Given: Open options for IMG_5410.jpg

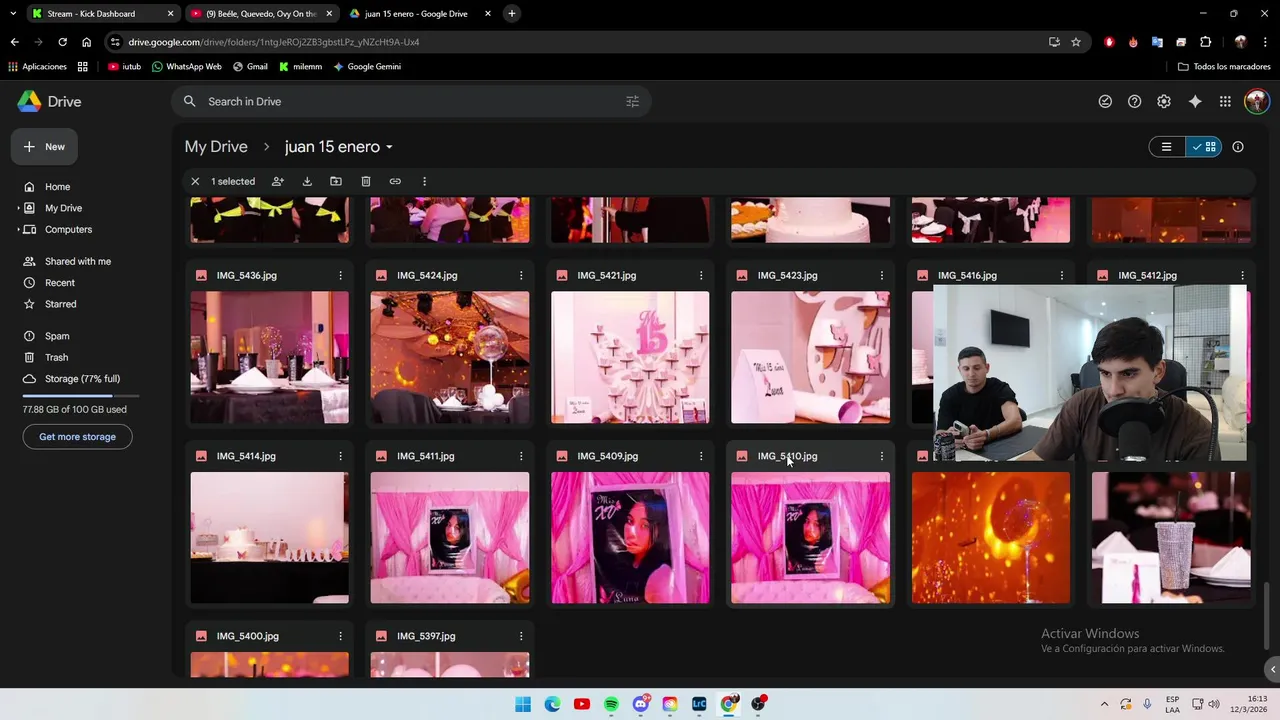Looking at the screenshot, I should 881,456.
